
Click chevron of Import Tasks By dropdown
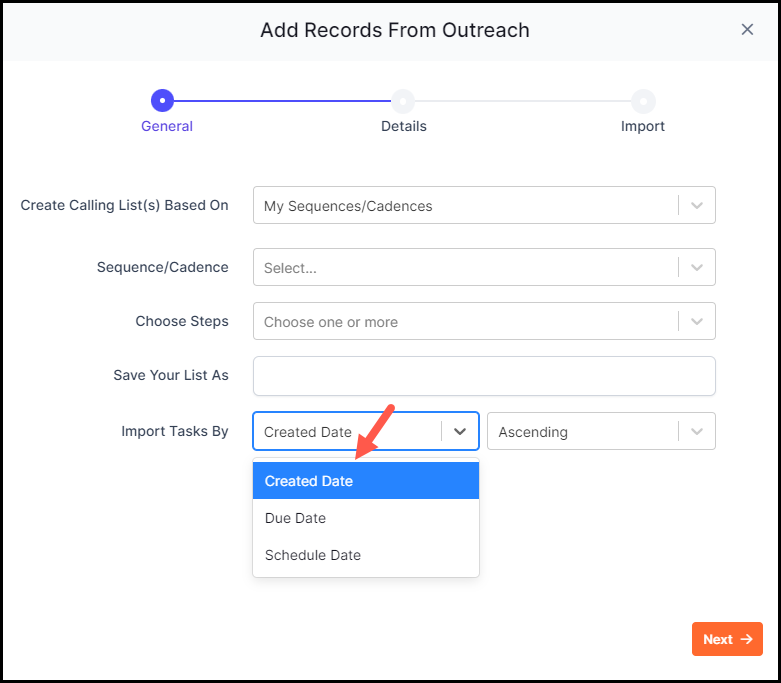click(460, 431)
